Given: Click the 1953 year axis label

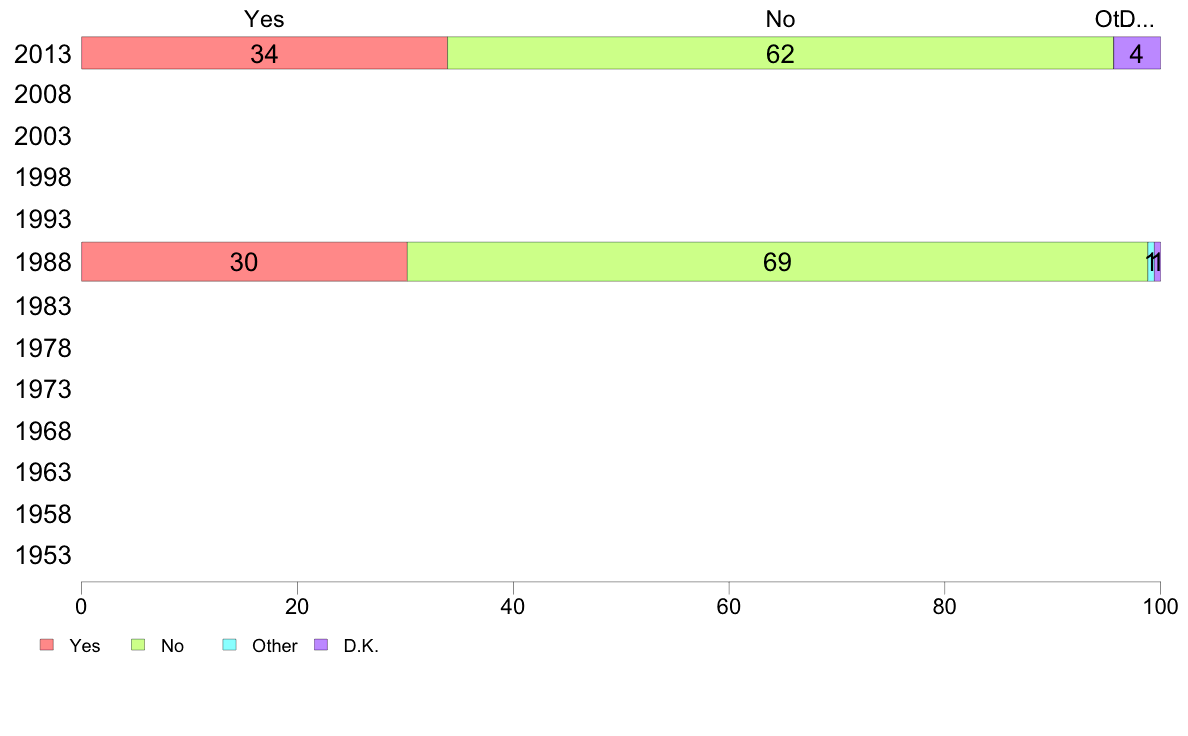Looking at the screenshot, I should tap(42, 556).
